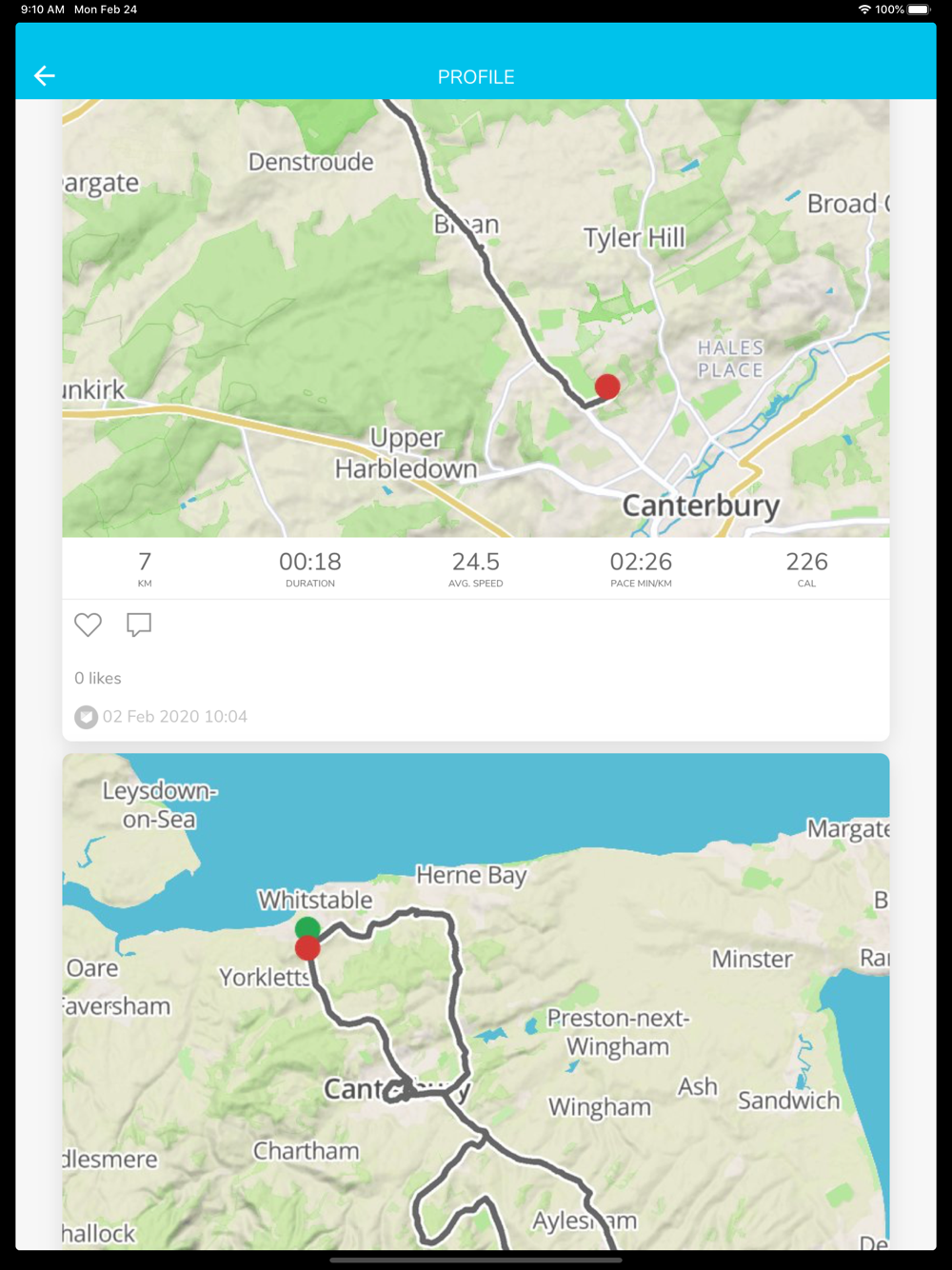Tap the 02 Feb 2020 10:04 timestamp

(x=175, y=717)
